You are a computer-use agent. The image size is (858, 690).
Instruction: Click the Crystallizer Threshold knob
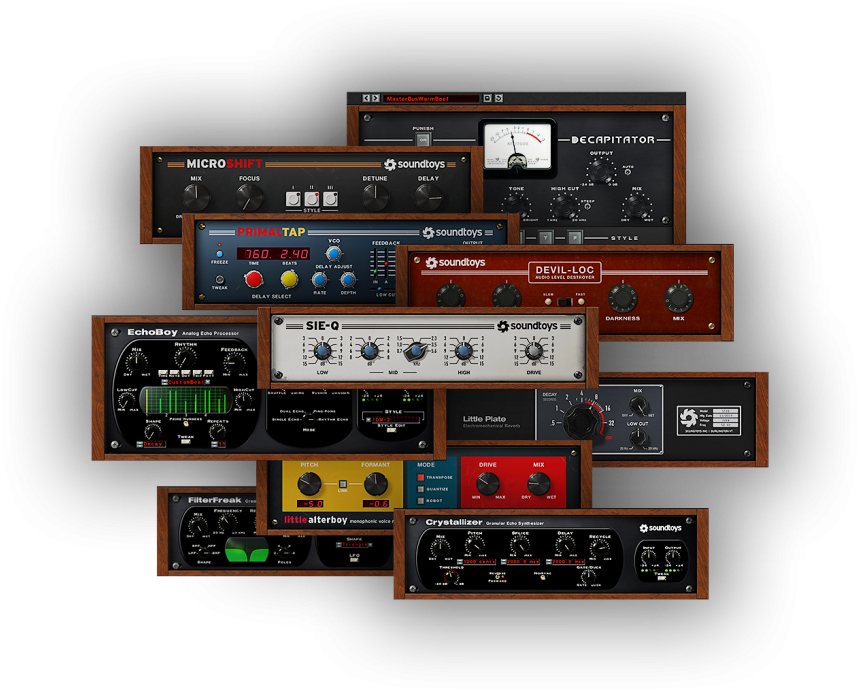(x=451, y=576)
